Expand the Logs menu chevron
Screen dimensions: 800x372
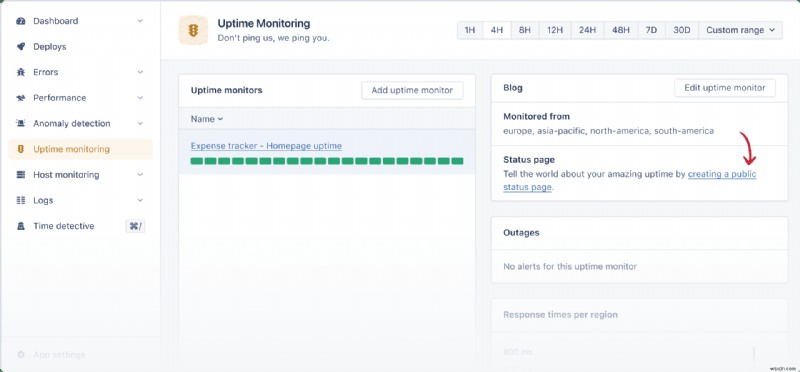(x=140, y=200)
